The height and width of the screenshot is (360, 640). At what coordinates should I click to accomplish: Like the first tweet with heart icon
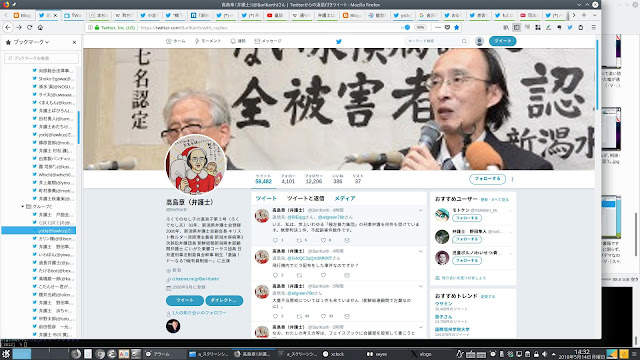click(323, 240)
